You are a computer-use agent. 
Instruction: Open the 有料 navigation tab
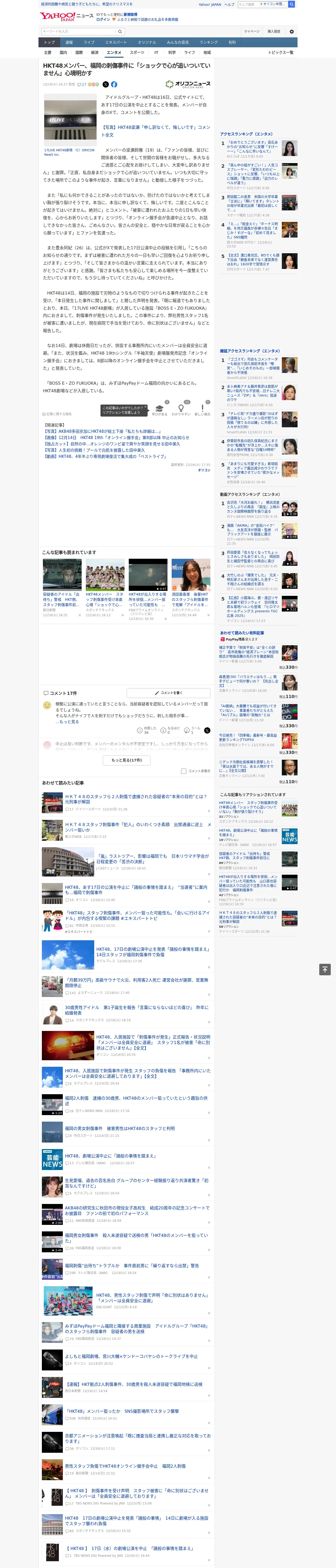[x=232, y=43]
